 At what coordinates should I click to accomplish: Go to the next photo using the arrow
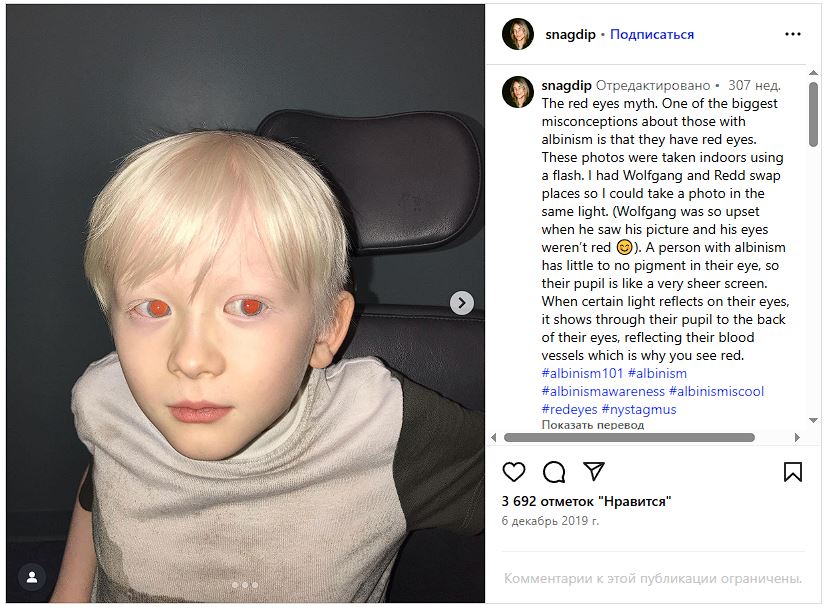[462, 303]
